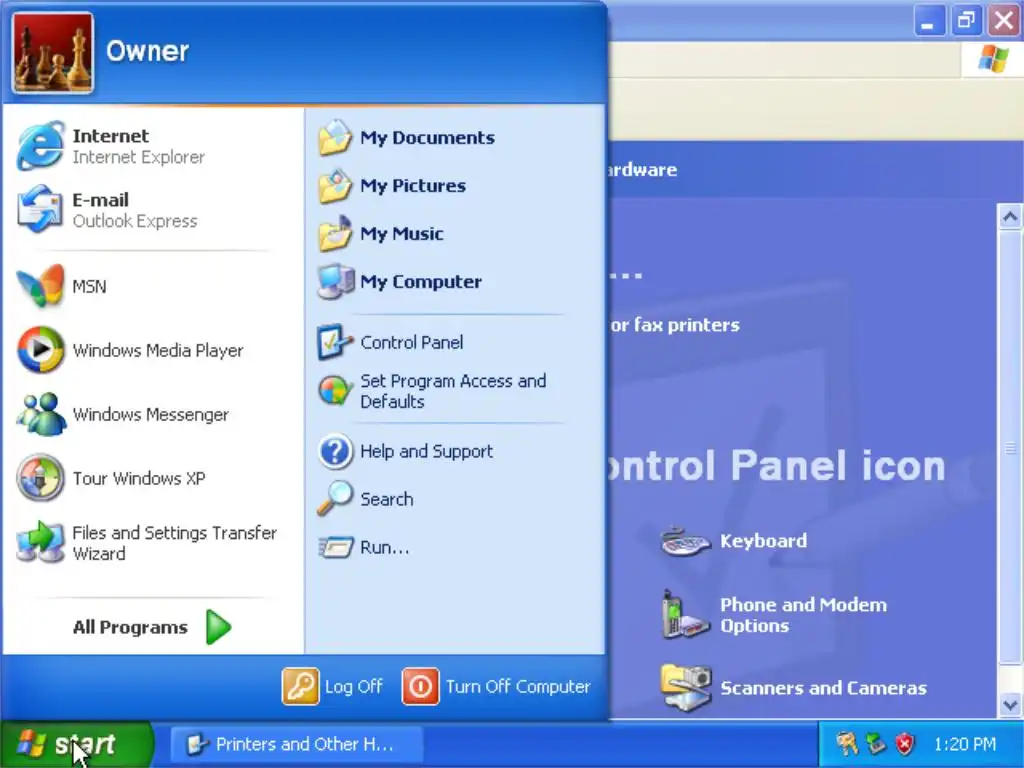Image resolution: width=1024 pixels, height=768 pixels.
Task: Expand All Programs menu
Action: click(152, 627)
